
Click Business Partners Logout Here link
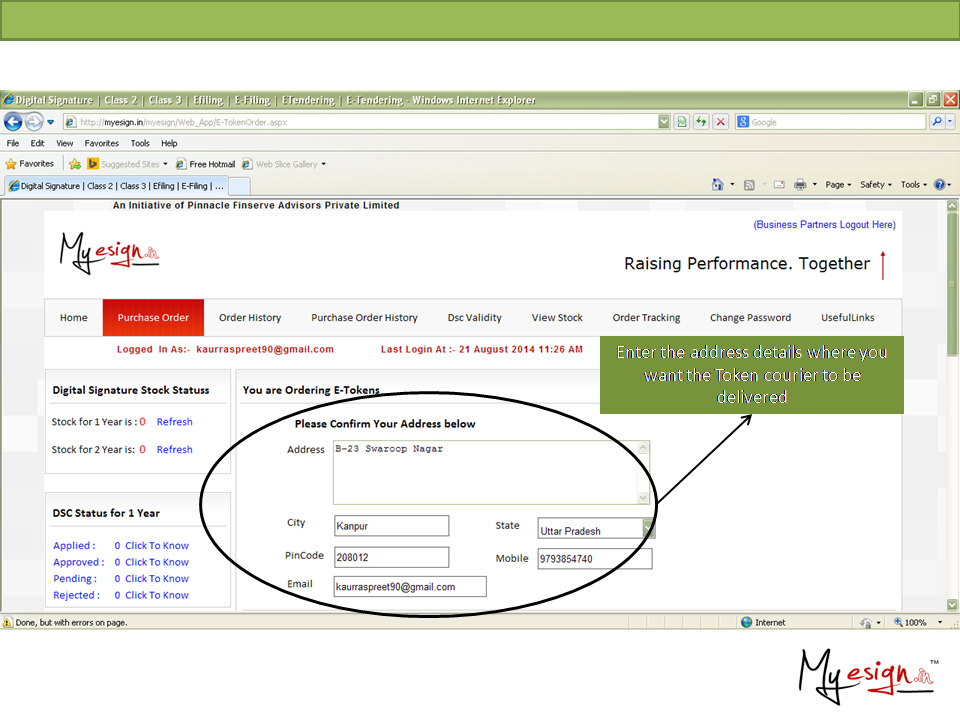pyautogui.click(x=824, y=225)
